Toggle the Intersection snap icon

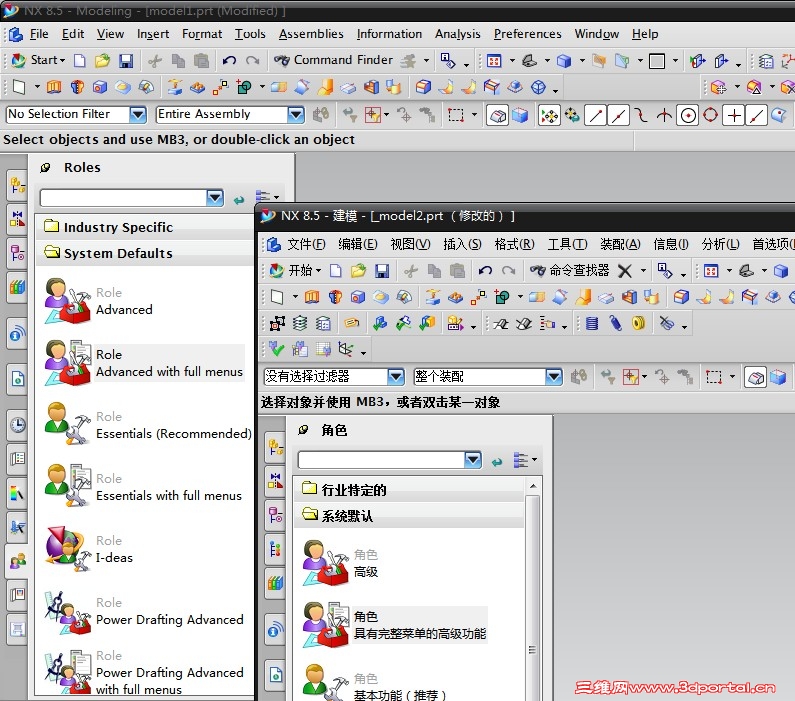click(x=665, y=116)
